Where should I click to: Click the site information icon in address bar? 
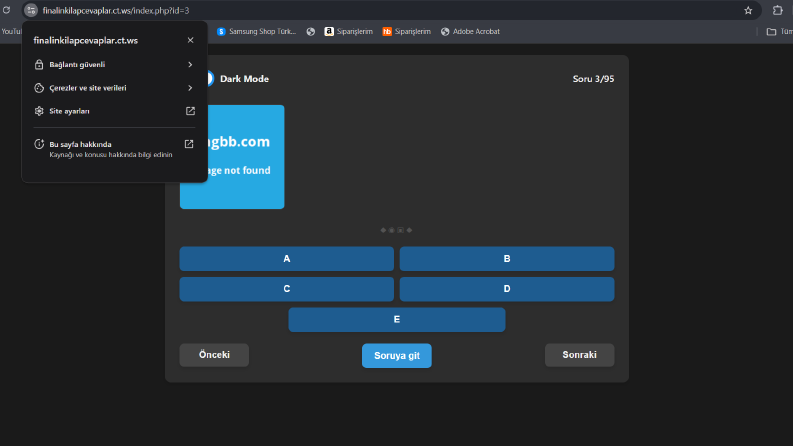coord(31,10)
